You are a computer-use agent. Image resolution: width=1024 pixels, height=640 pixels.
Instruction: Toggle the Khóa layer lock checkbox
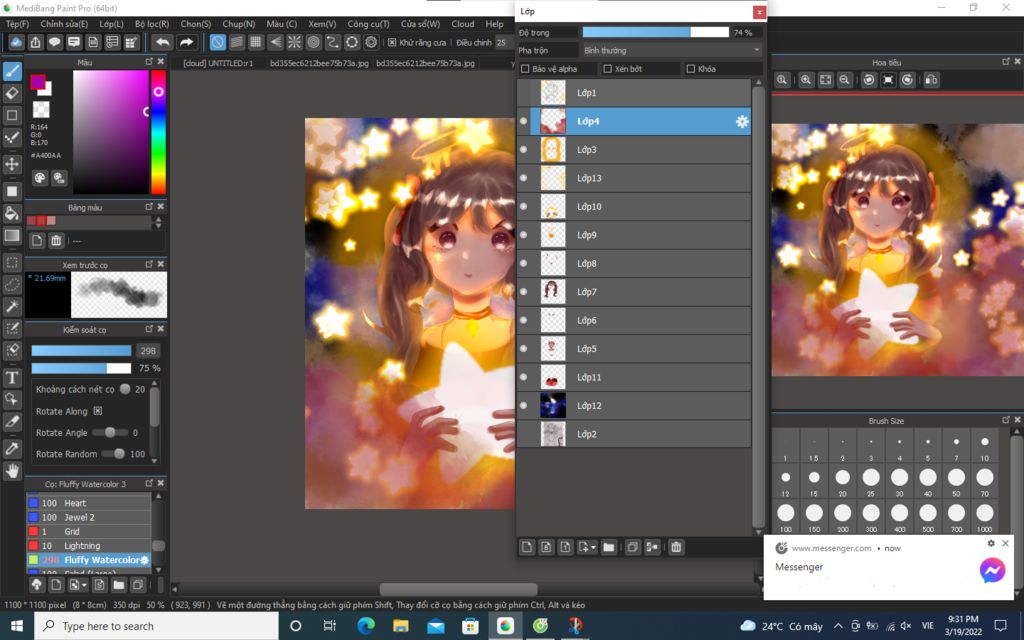click(690, 69)
